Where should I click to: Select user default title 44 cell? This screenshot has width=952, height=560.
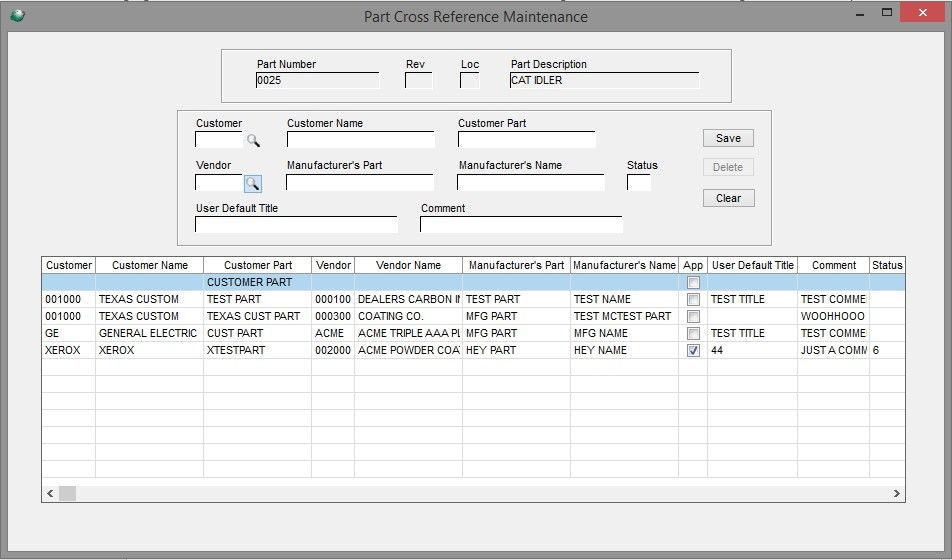point(753,350)
